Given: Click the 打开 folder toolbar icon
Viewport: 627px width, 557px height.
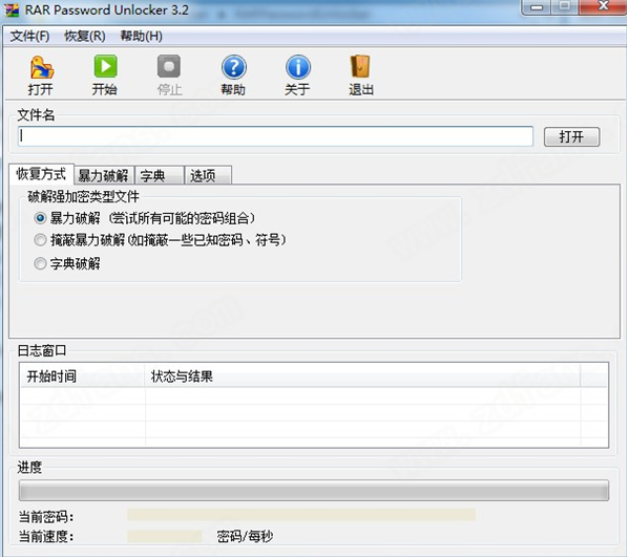Looking at the screenshot, I should (41, 68).
